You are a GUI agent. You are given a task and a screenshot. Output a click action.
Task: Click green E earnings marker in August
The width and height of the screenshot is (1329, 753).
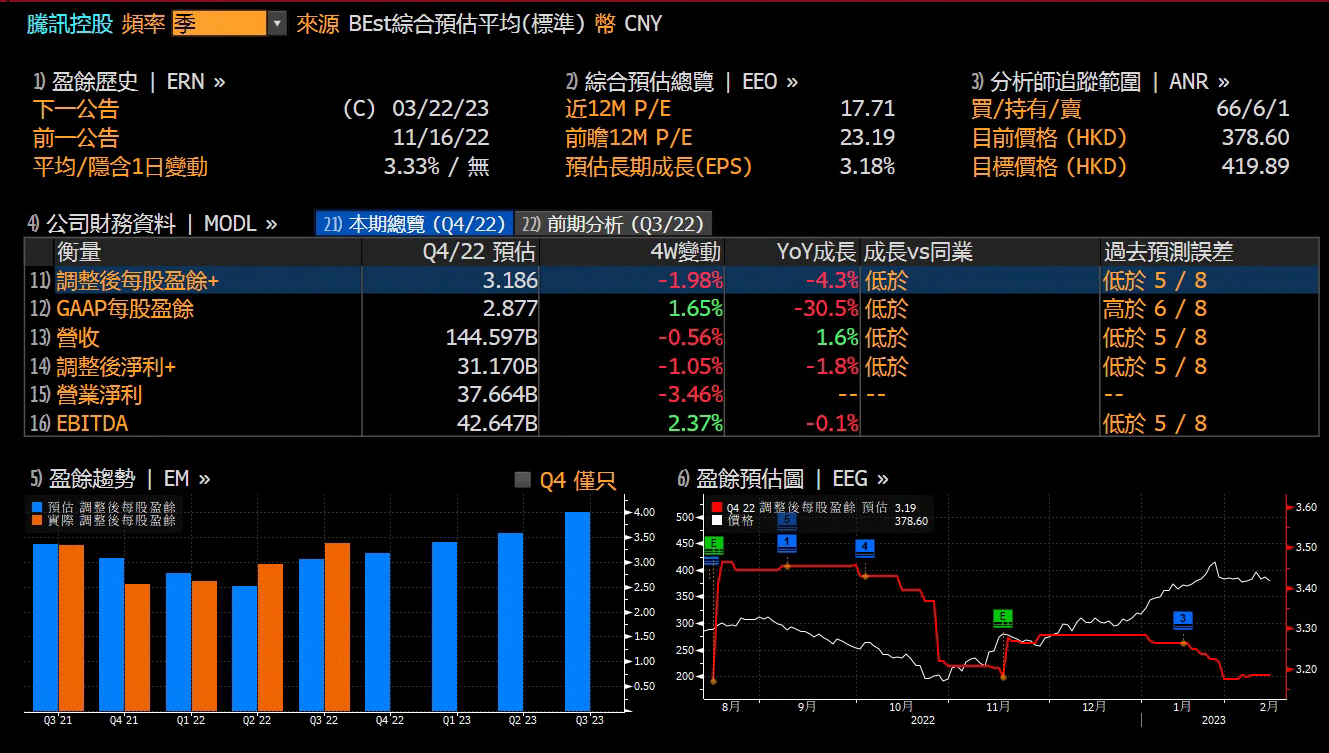point(713,545)
